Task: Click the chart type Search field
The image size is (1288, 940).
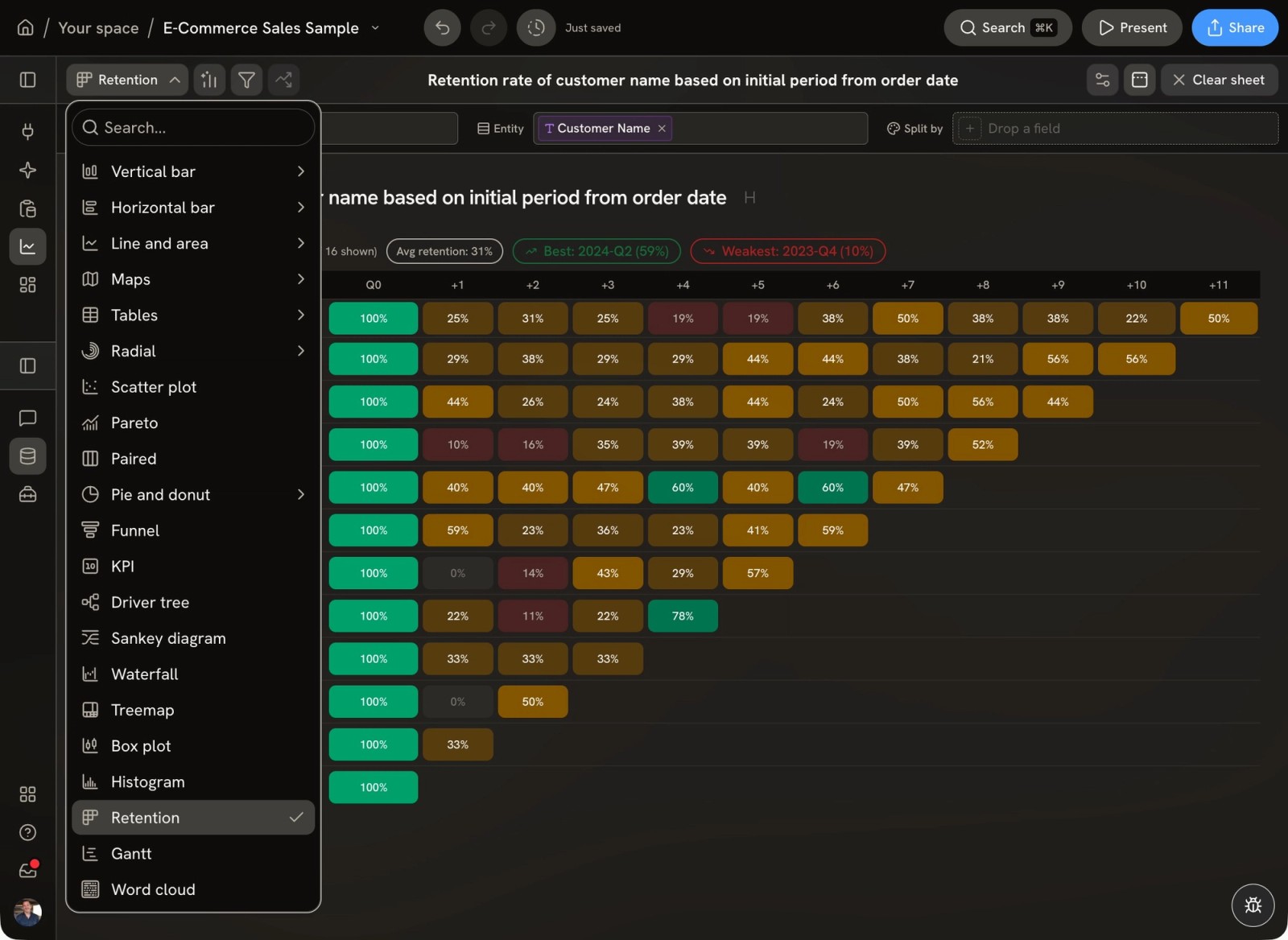Action: [x=193, y=127]
